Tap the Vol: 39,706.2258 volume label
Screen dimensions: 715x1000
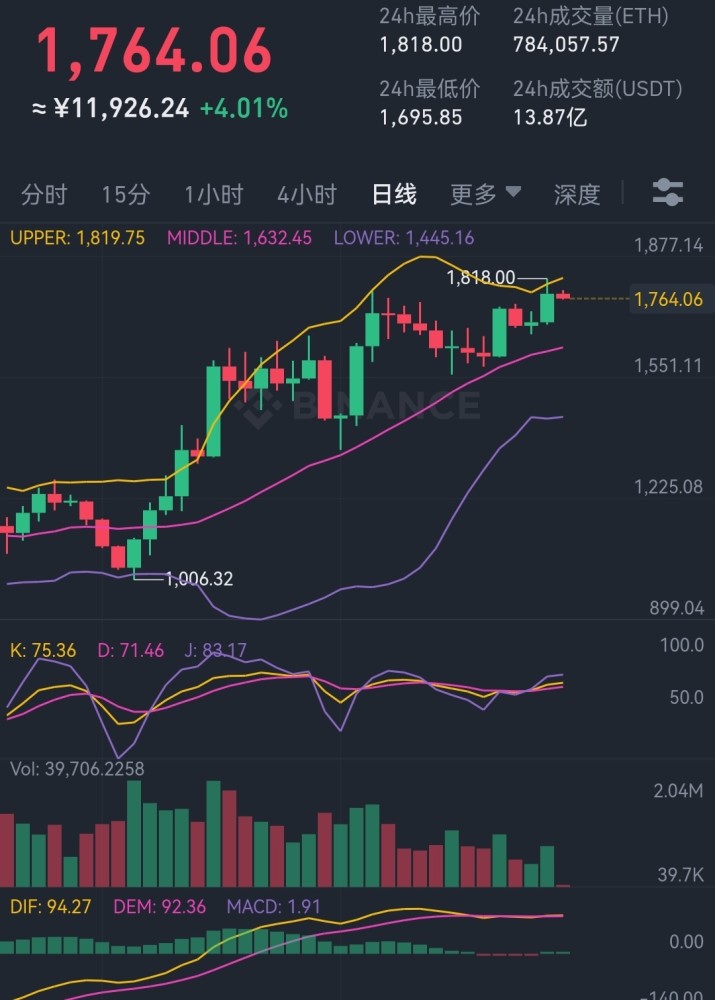[77, 769]
